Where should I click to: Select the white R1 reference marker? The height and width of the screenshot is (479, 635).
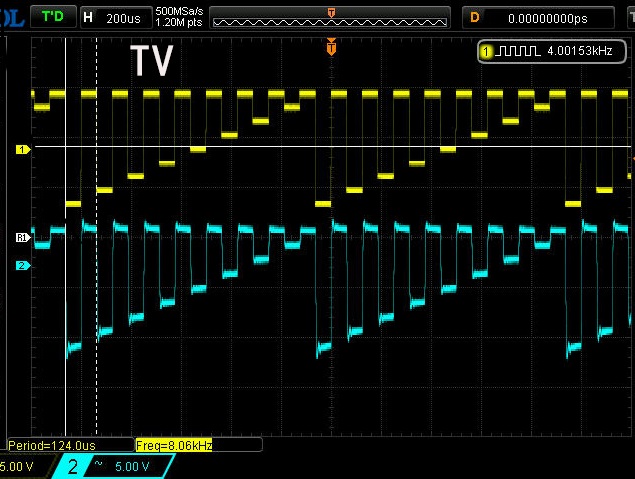coord(22,237)
